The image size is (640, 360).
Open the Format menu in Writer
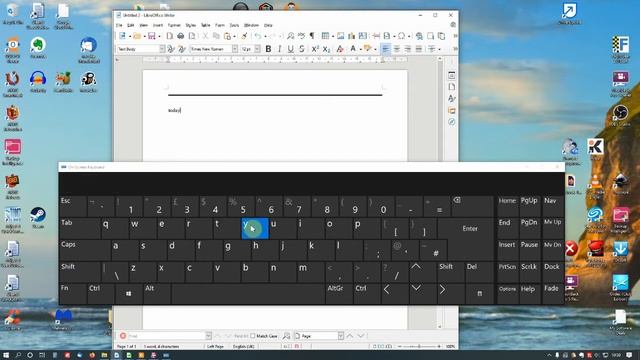pyautogui.click(x=174, y=25)
